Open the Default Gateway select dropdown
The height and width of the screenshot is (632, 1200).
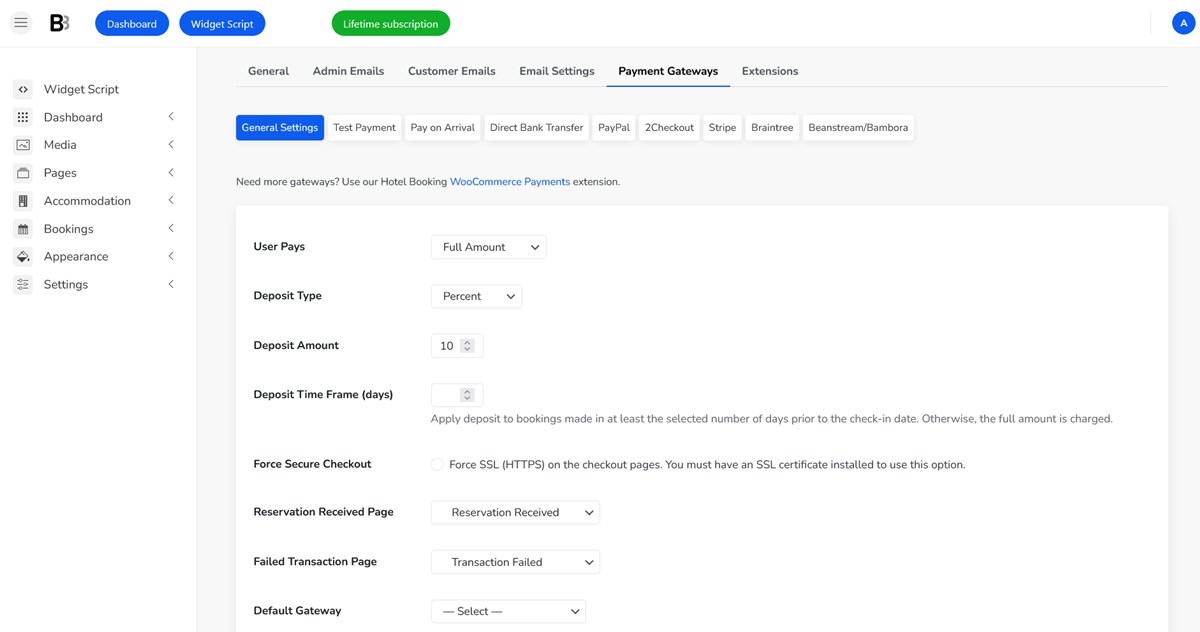tap(508, 611)
